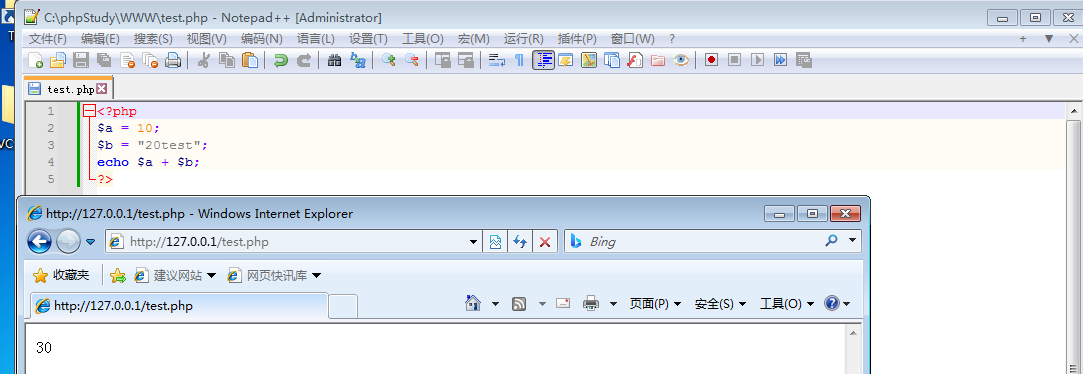The height and width of the screenshot is (374, 1083).
Task: Open the recent pages dropdown beside Forward button
Action: pos(90,242)
